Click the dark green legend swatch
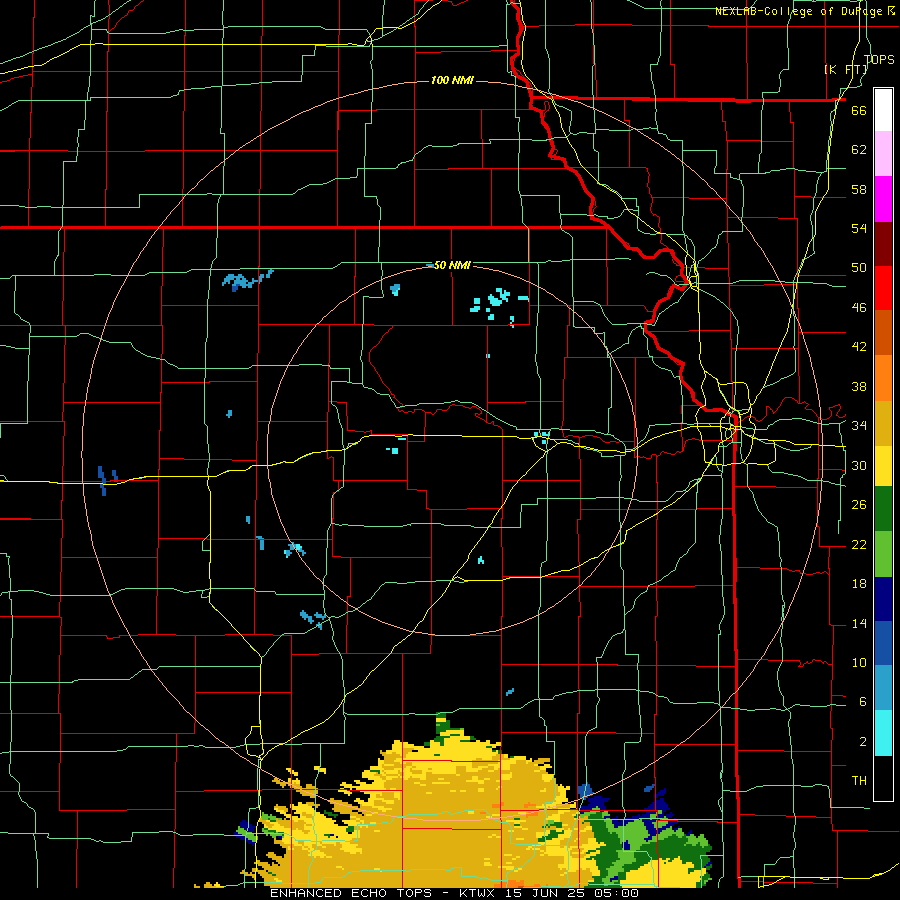The image size is (900, 900). 883,509
